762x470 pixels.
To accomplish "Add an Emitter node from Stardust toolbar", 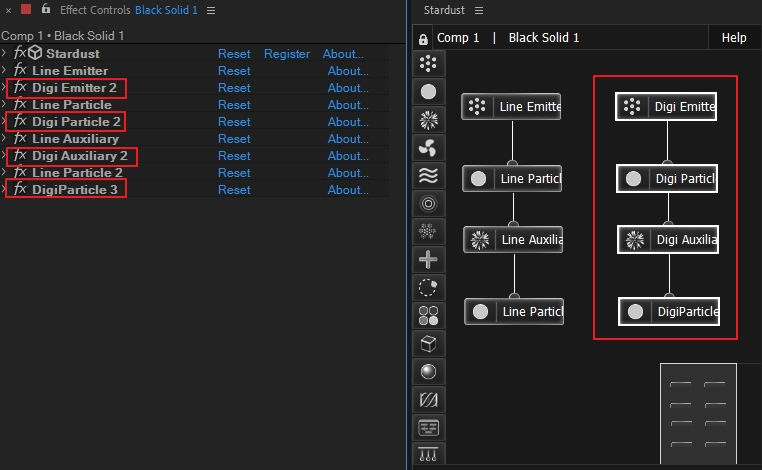I will (428, 64).
